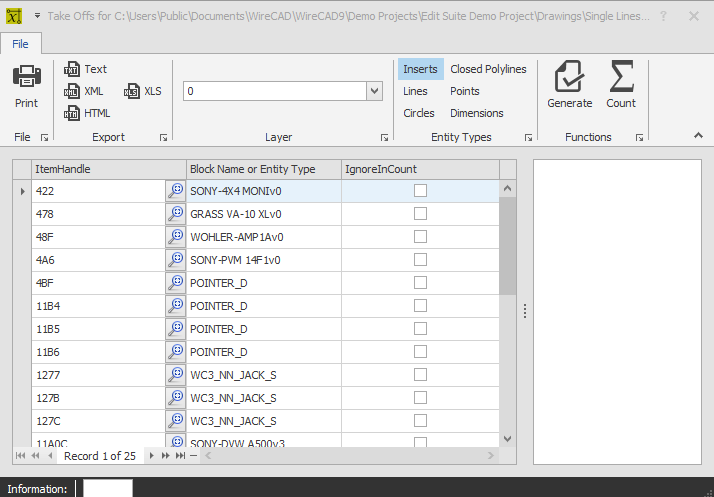Export to HTML file
The height and width of the screenshot is (497, 714).
click(x=87, y=113)
